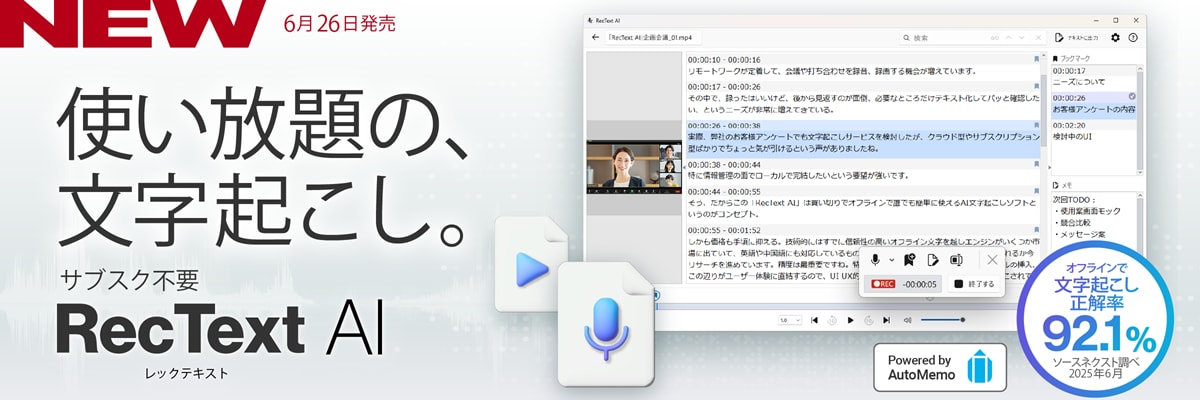Go back with the left arrow icon
The image size is (1200, 400).
596,37
